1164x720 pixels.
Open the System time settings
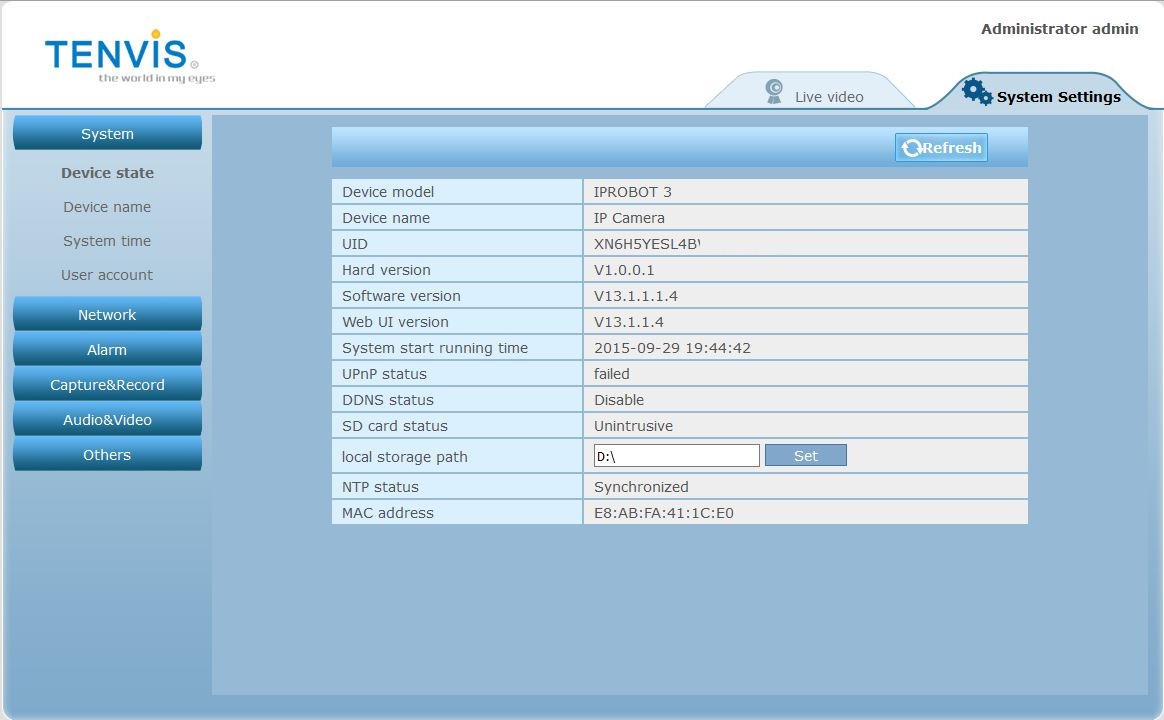tap(107, 241)
